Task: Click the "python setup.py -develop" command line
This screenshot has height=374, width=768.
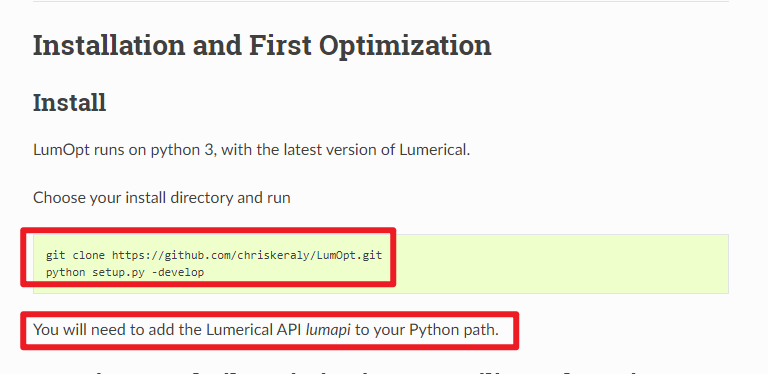Action: click(x=125, y=272)
